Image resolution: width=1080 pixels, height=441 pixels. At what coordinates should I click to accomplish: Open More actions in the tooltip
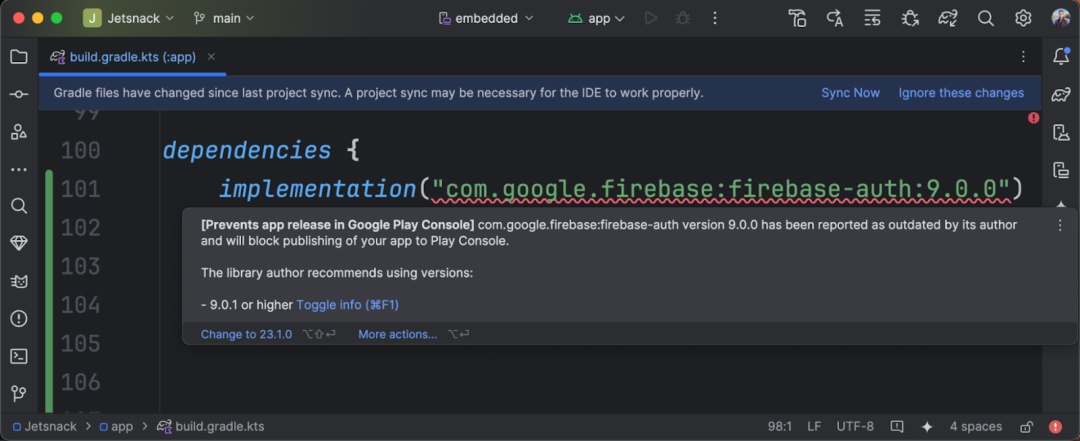[x=397, y=334]
